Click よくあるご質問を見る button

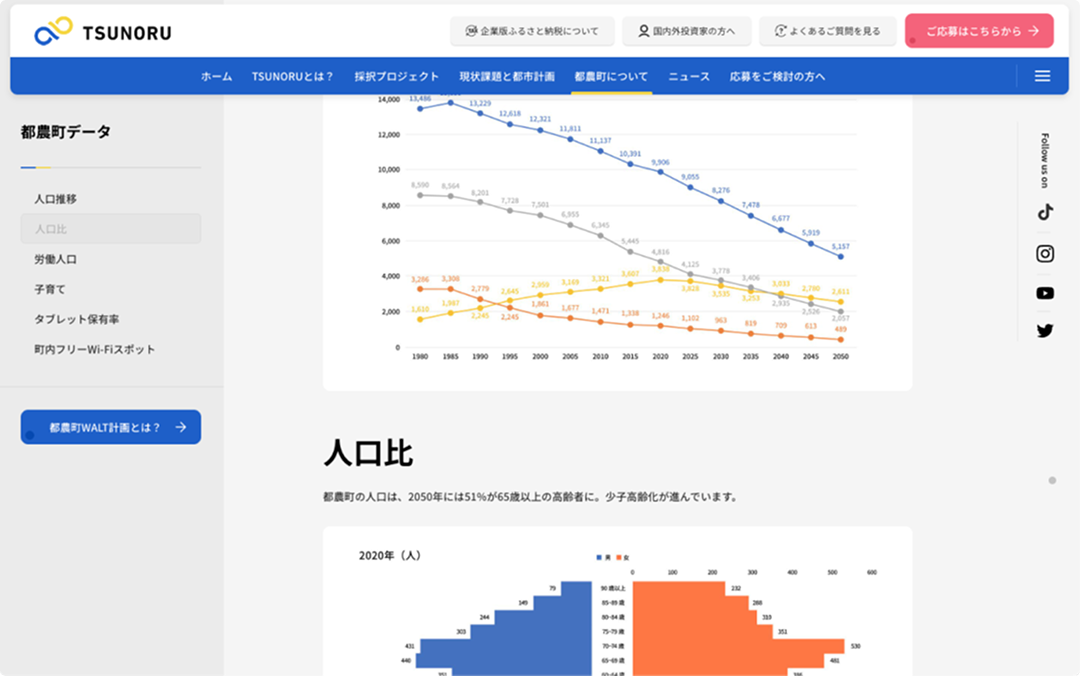(x=827, y=31)
